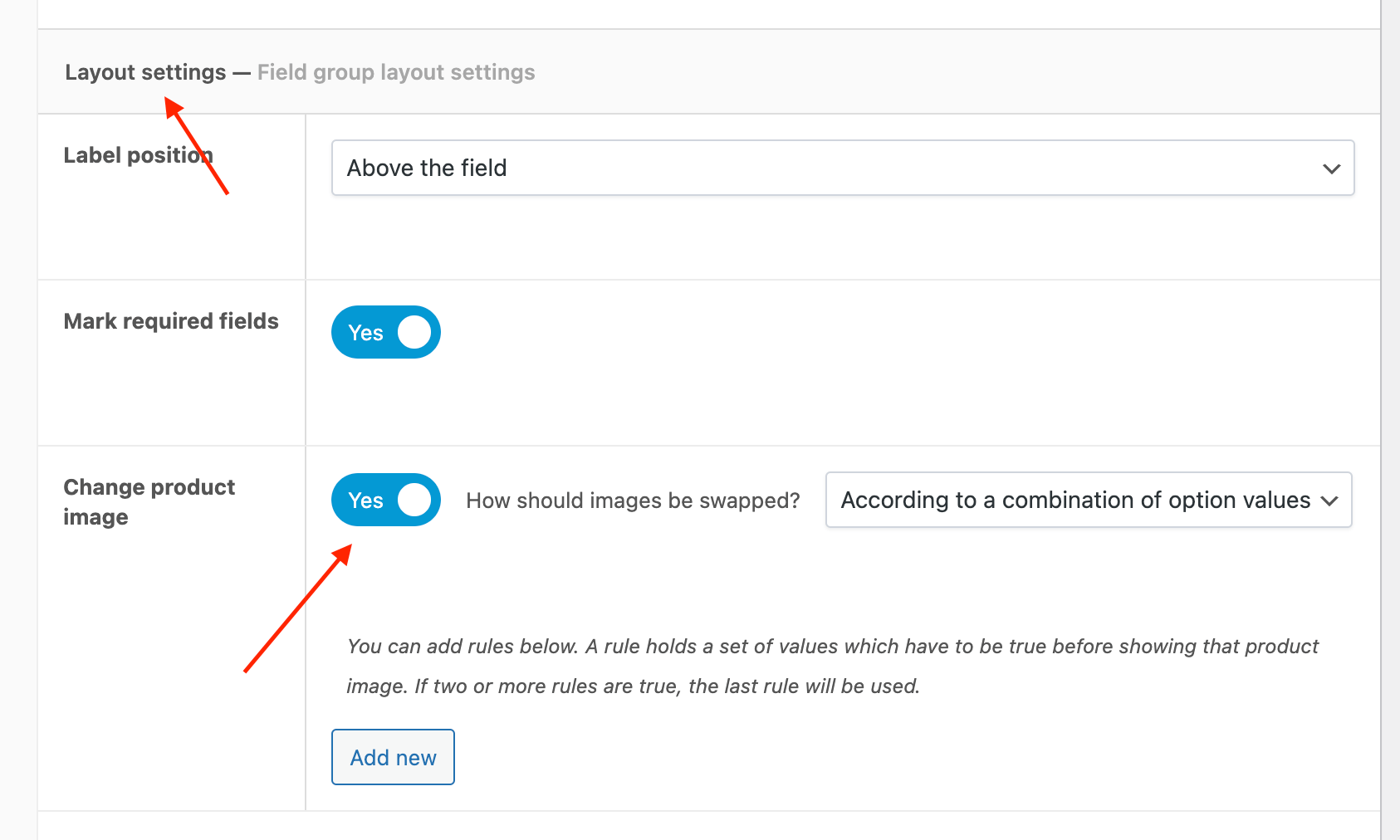Click the How should images be swapped text

click(x=633, y=501)
